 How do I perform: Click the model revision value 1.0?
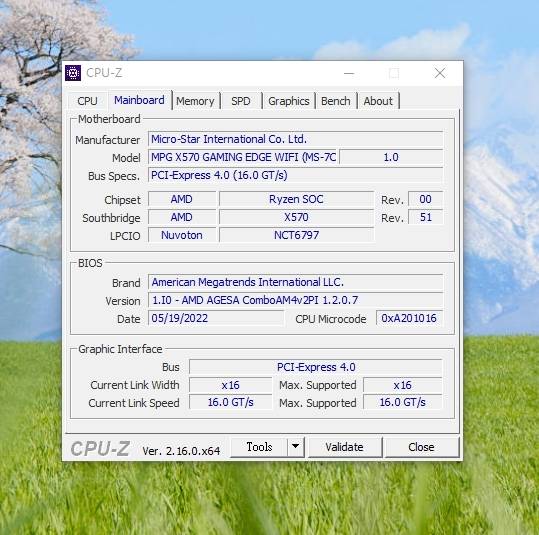(x=391, y=157)
